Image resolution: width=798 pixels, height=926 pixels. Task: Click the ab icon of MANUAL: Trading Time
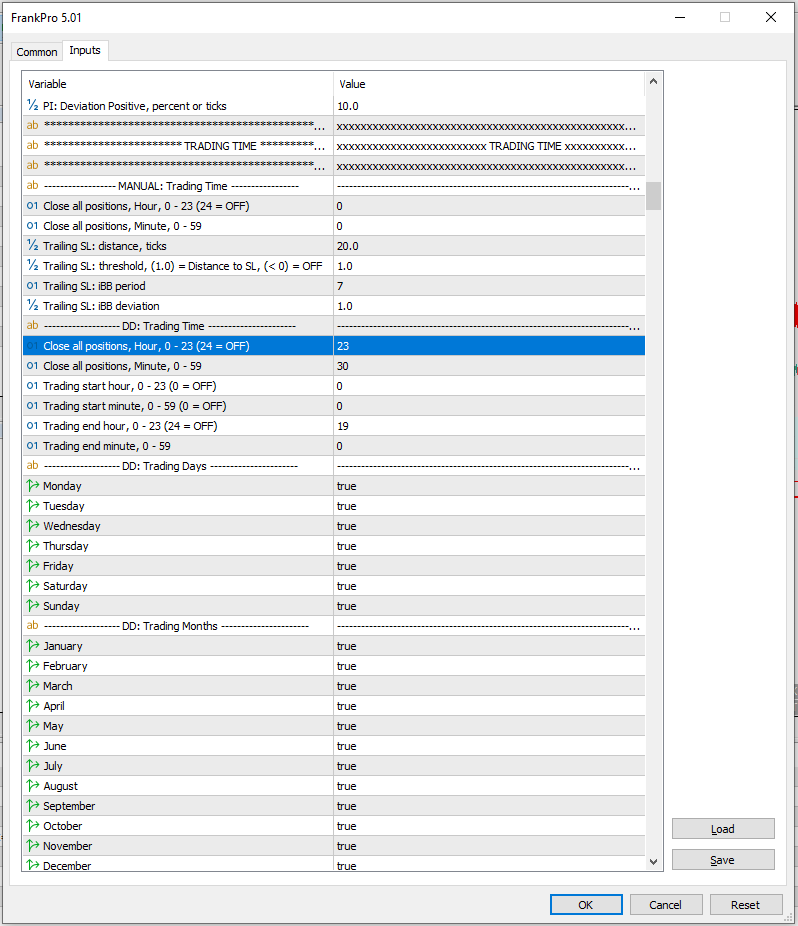click(x=32, y=185)
